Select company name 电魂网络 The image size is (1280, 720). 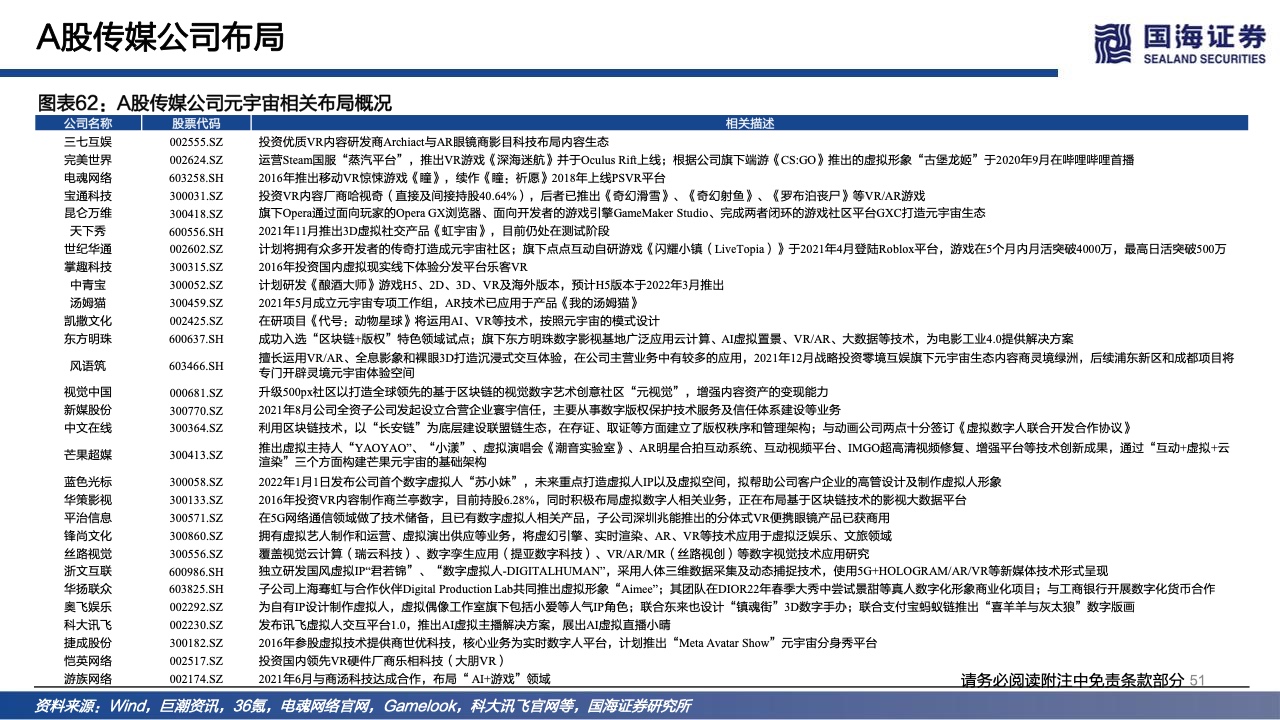88,176
